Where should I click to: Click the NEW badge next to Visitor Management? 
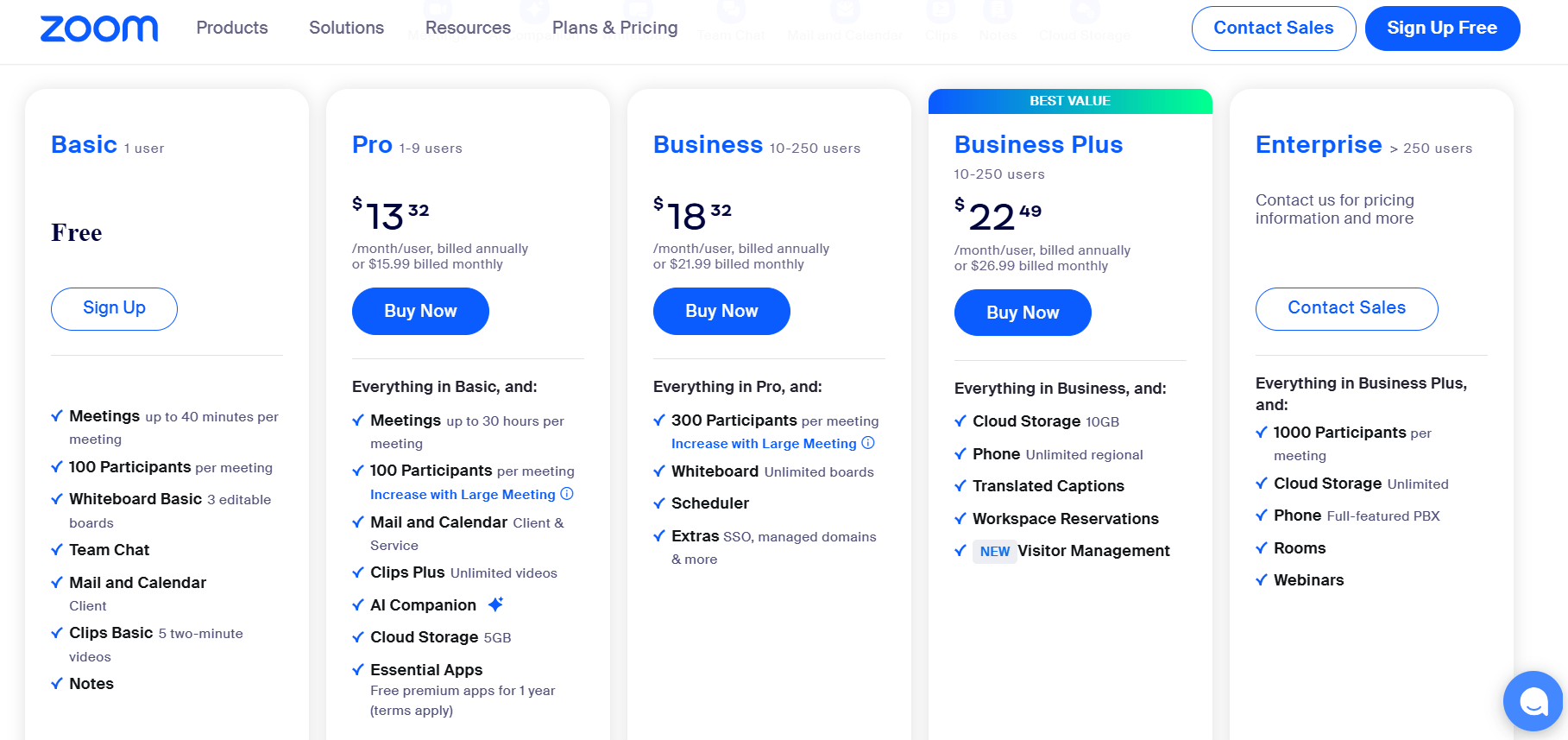tap(995, 551)
